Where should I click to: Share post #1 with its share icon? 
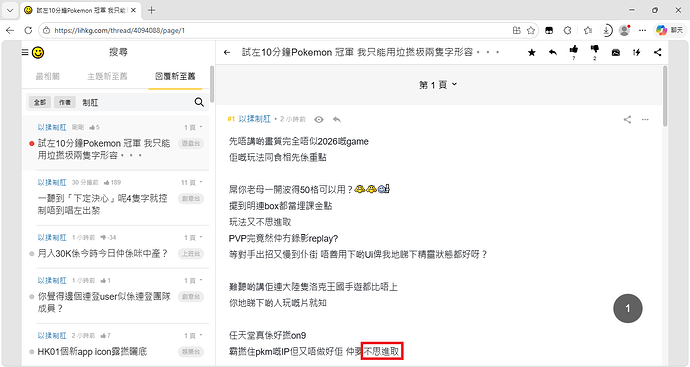point(628,119)
